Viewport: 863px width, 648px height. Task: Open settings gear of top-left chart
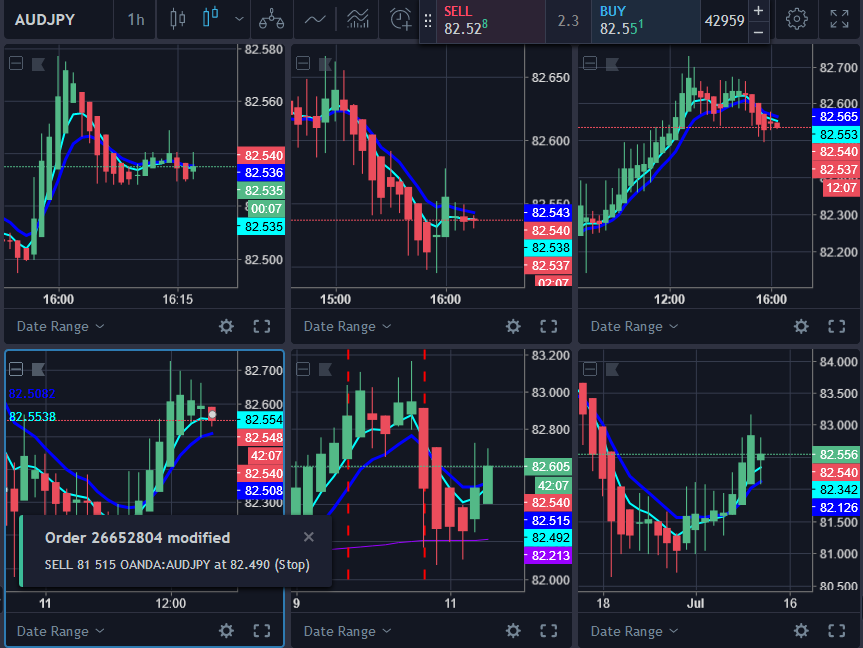(226, 326)
